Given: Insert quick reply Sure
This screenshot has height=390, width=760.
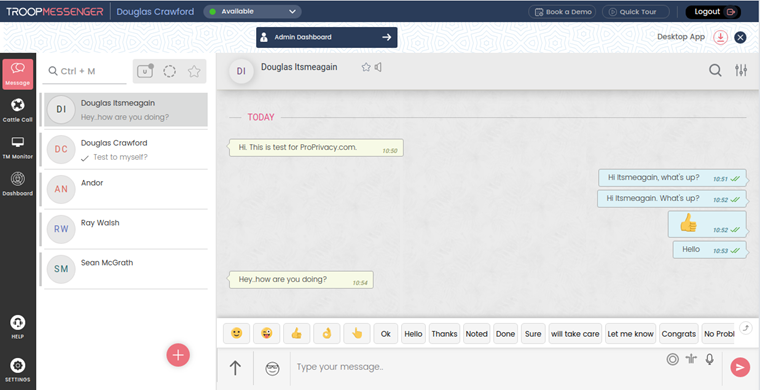Looking at the screenshot, I should click(x=533, y=334).
